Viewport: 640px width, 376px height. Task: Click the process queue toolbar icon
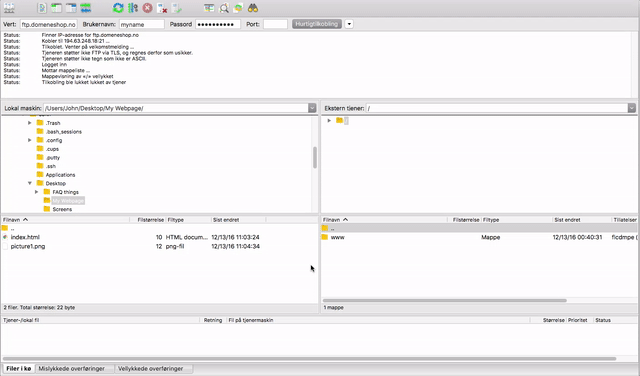[133, 8]
